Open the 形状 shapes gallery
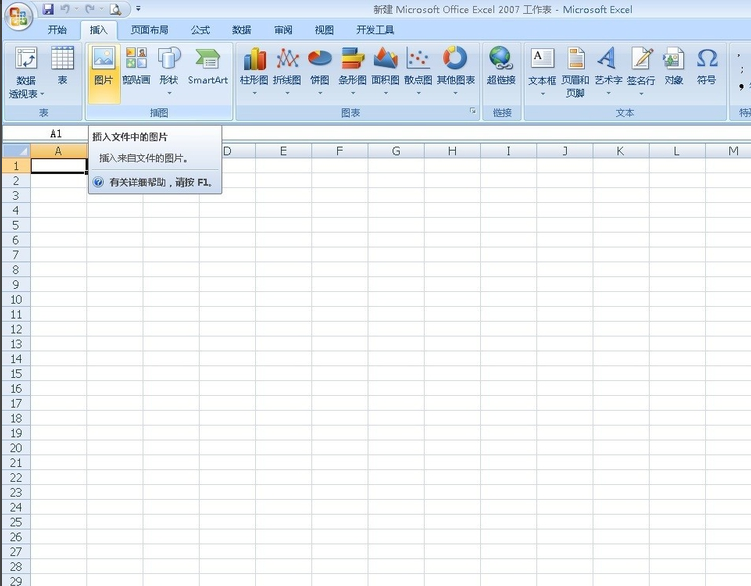 pos(169,71)
